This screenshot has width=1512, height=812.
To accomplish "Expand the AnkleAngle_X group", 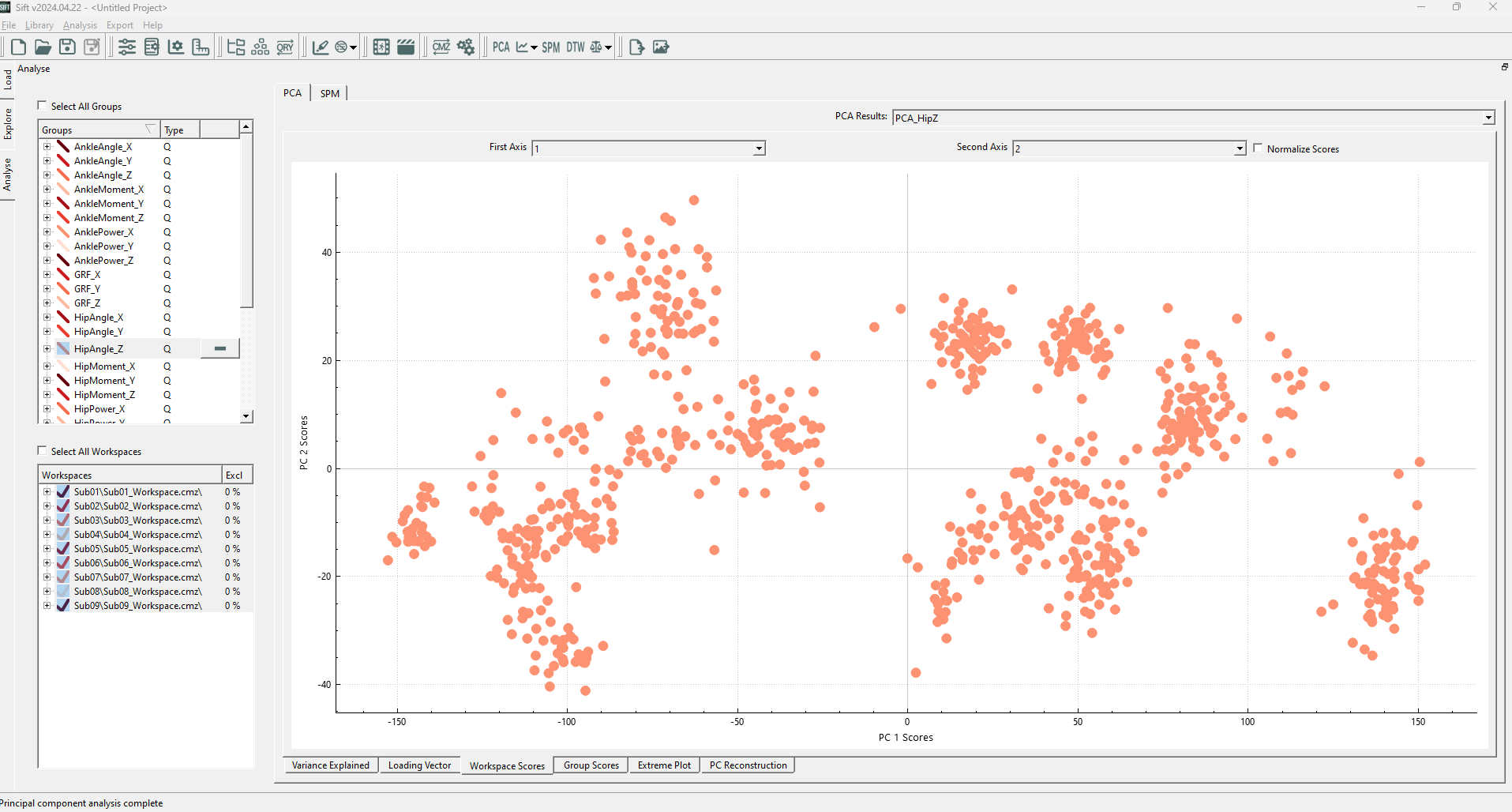I will 47,147.
